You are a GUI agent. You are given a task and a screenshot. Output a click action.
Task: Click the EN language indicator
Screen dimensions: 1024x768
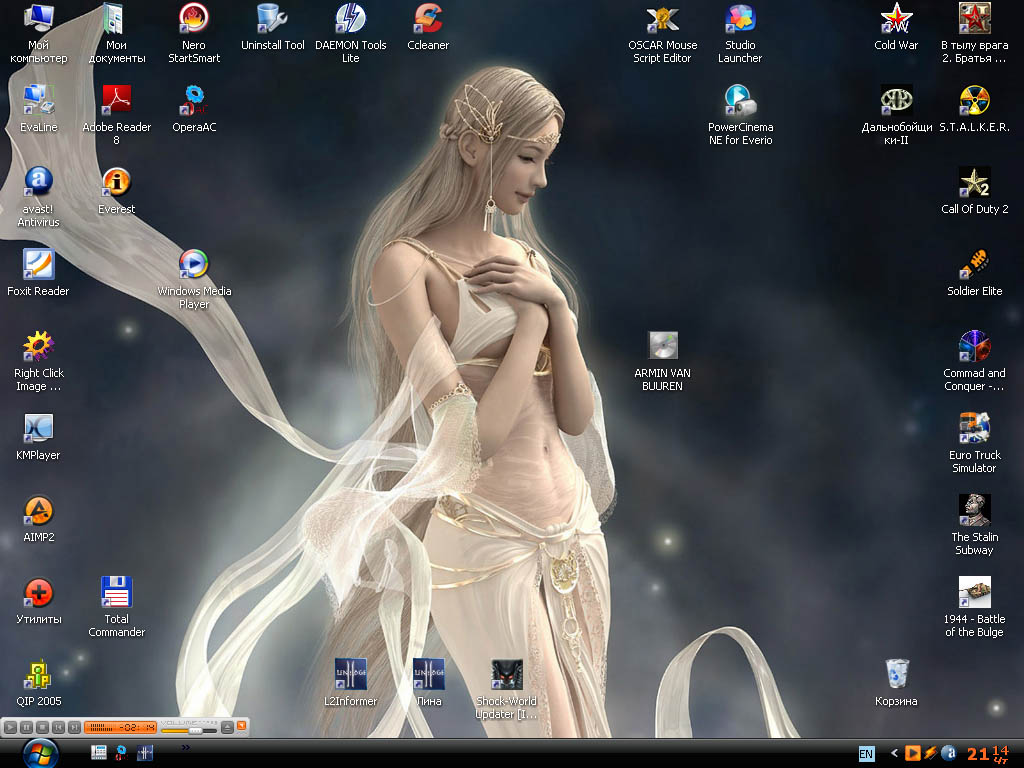[866, 754]
